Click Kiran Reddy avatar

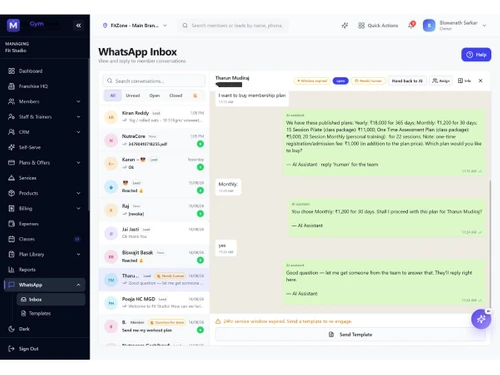(x=111, y=117)
